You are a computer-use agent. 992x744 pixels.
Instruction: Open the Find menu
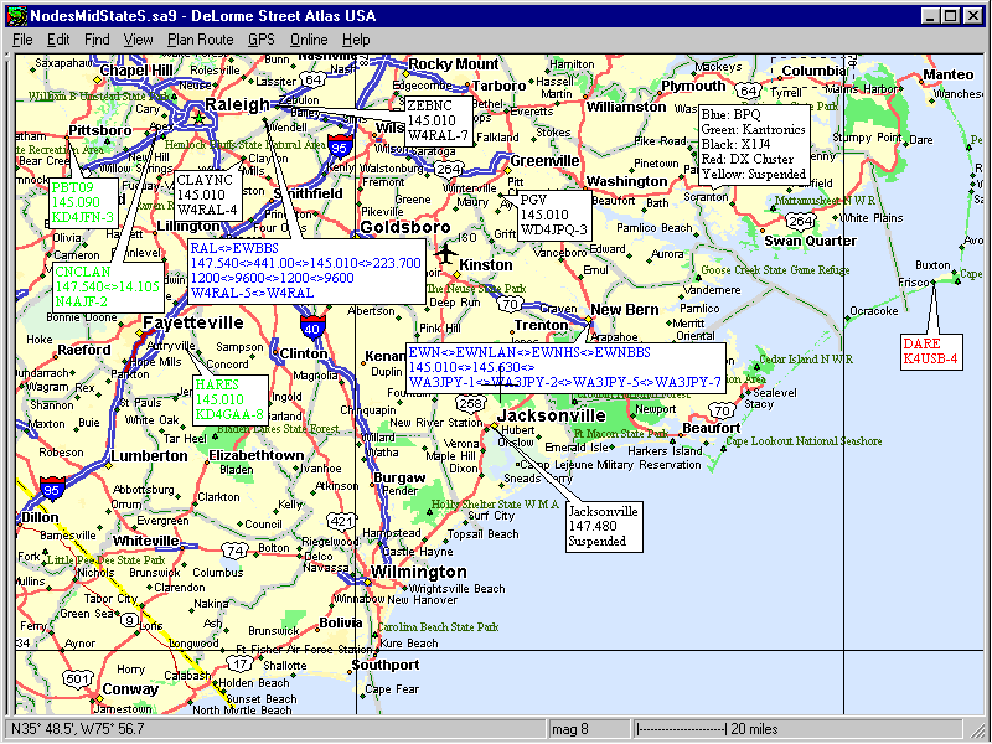[x=97, y=40]
